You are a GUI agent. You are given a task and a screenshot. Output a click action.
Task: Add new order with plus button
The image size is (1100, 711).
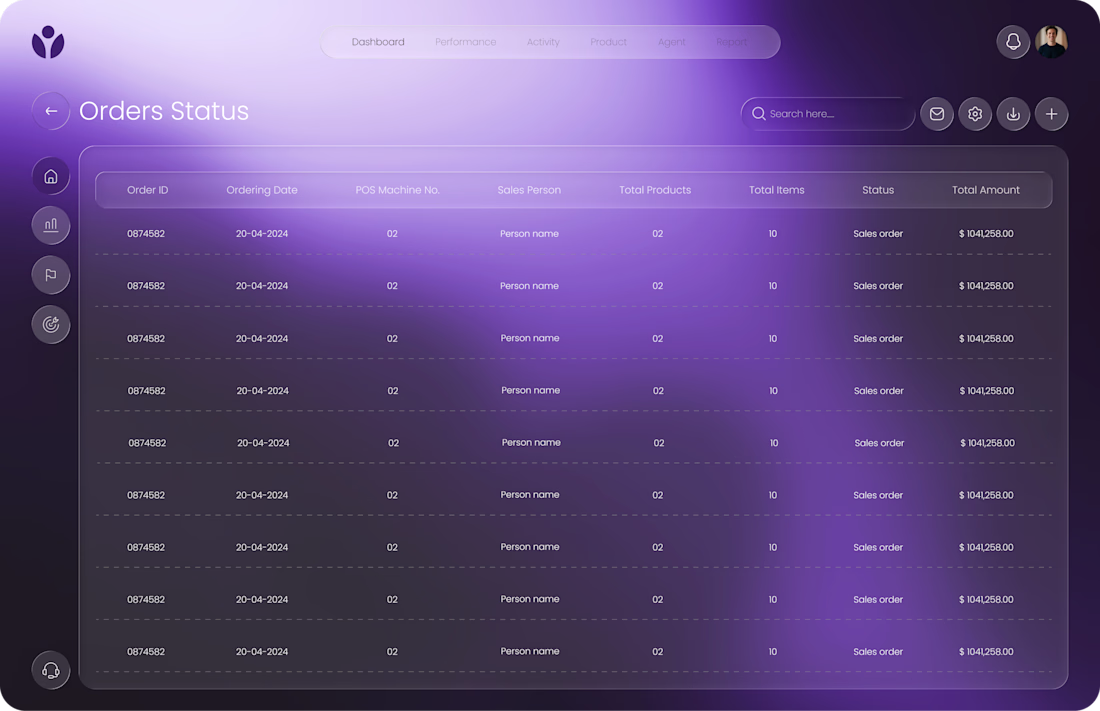pos(1051,114)
